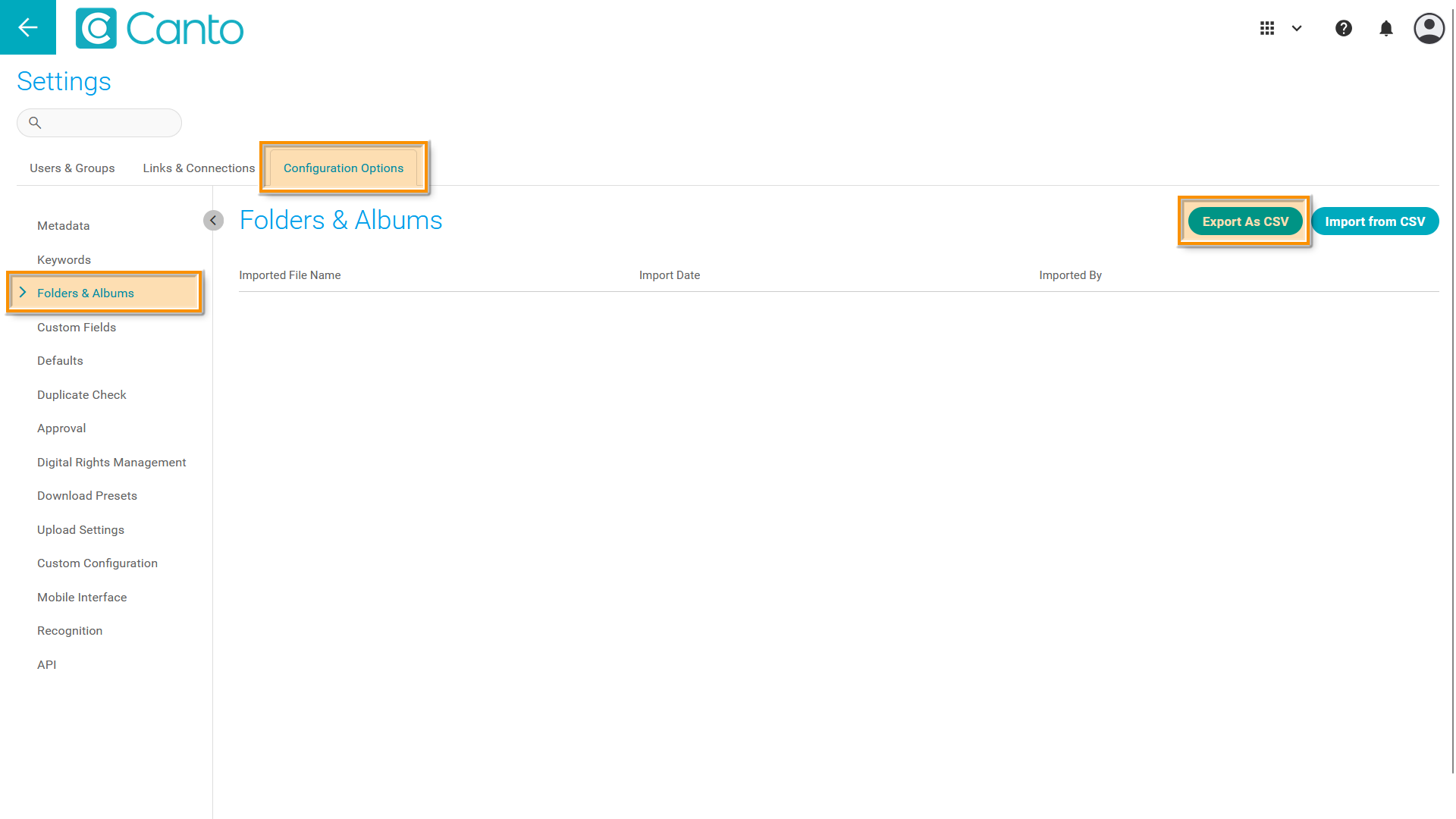Open the Download Presets settings
This screenshot has width=1456, height=819.
(x=87, y=495)
